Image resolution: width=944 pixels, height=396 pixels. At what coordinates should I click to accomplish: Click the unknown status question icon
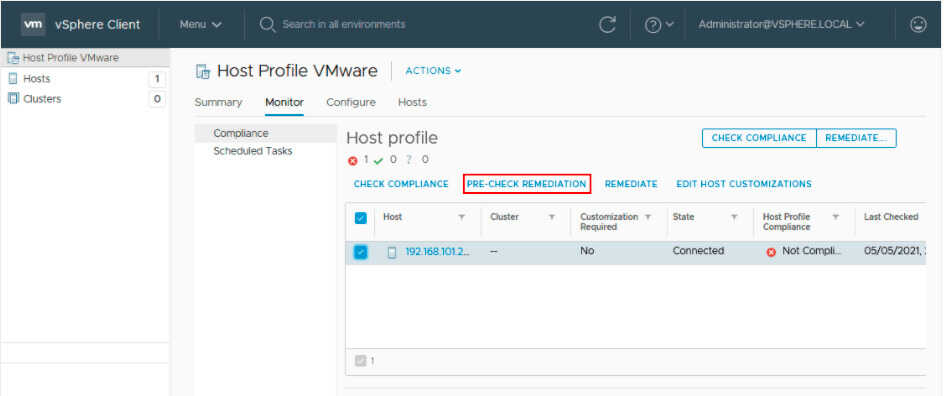408,160
